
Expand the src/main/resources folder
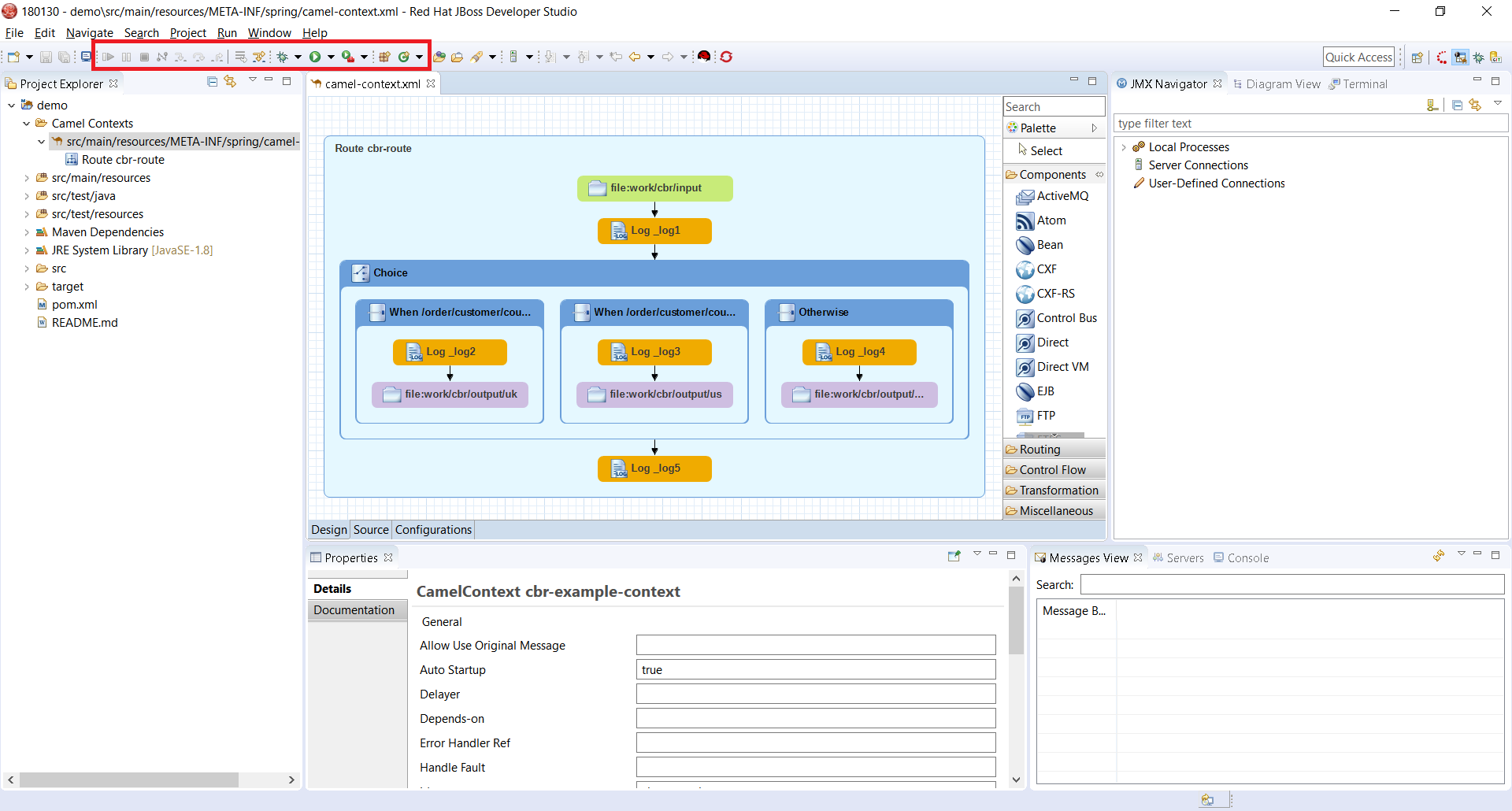pyautogui.click(x=27, y=178)
